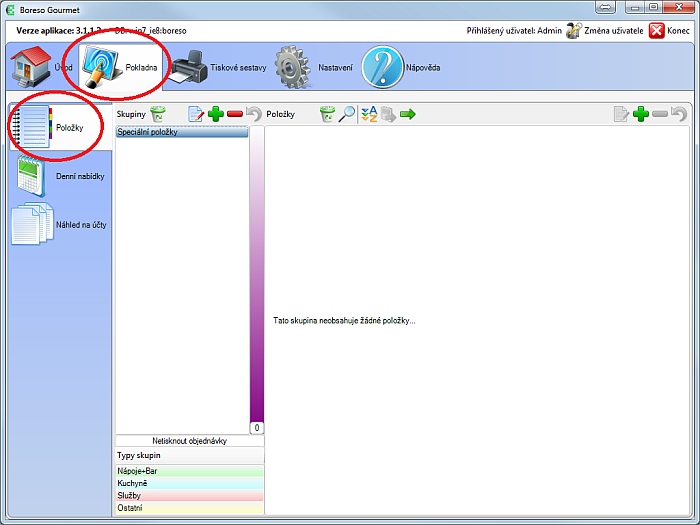The image size is (700, 525).
Task: Select the Nápoje+Bar group type
Action: [x=190, y=470]
